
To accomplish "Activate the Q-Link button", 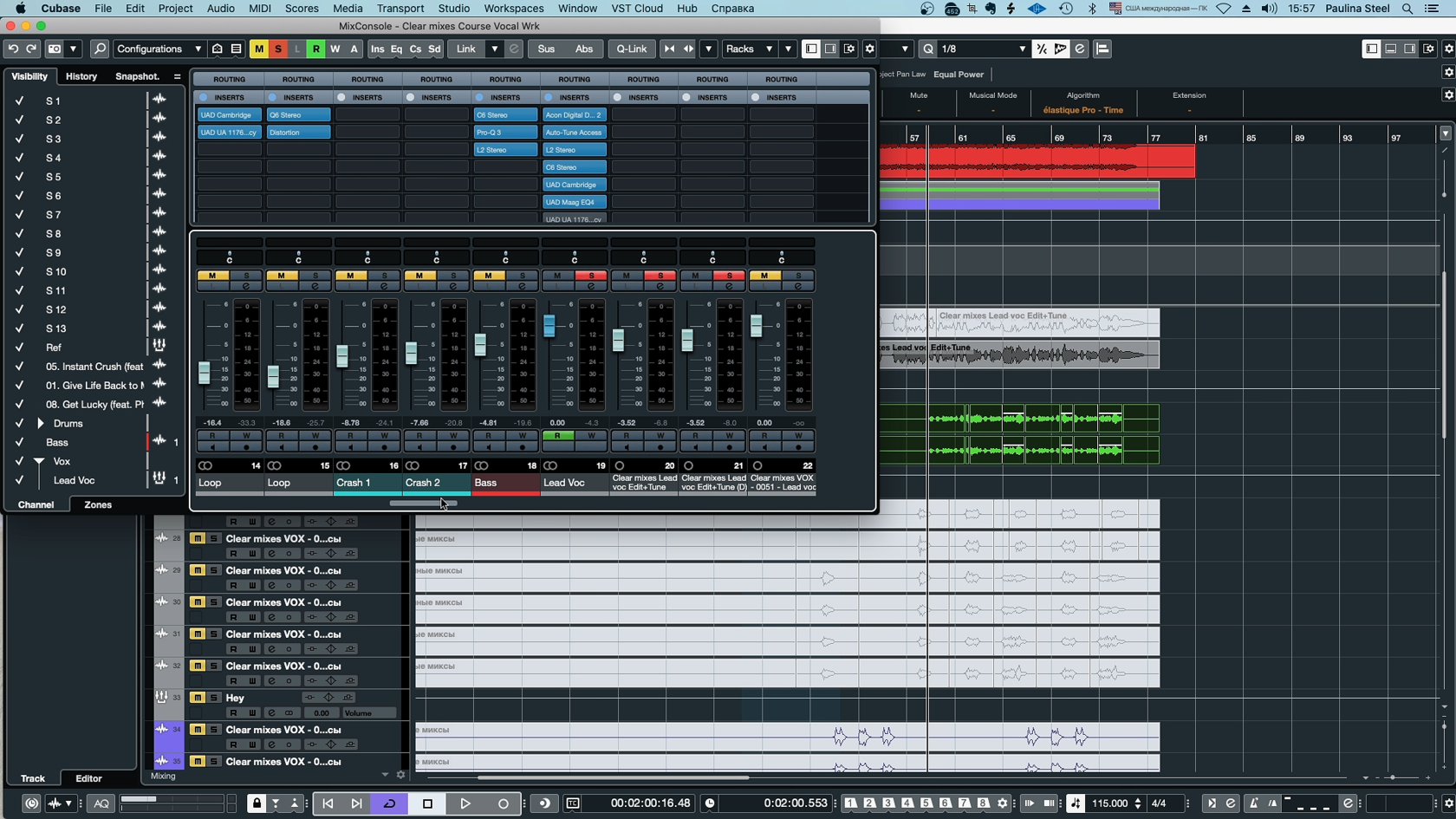I will pyautogui.click(x=631, y=49).
